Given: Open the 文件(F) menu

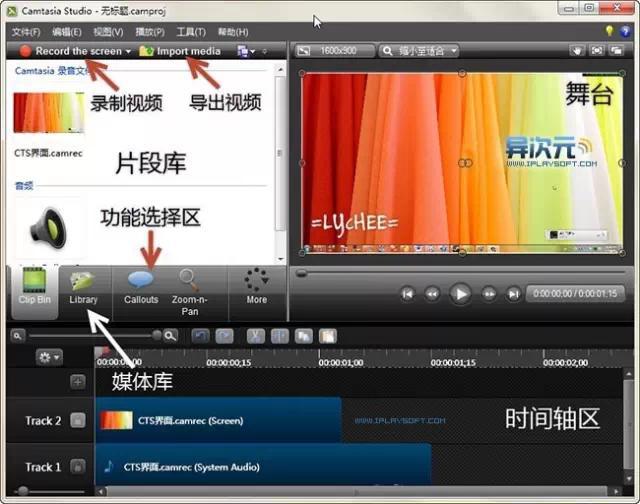Looking at the screenshot, I should [x=26, y=32].
